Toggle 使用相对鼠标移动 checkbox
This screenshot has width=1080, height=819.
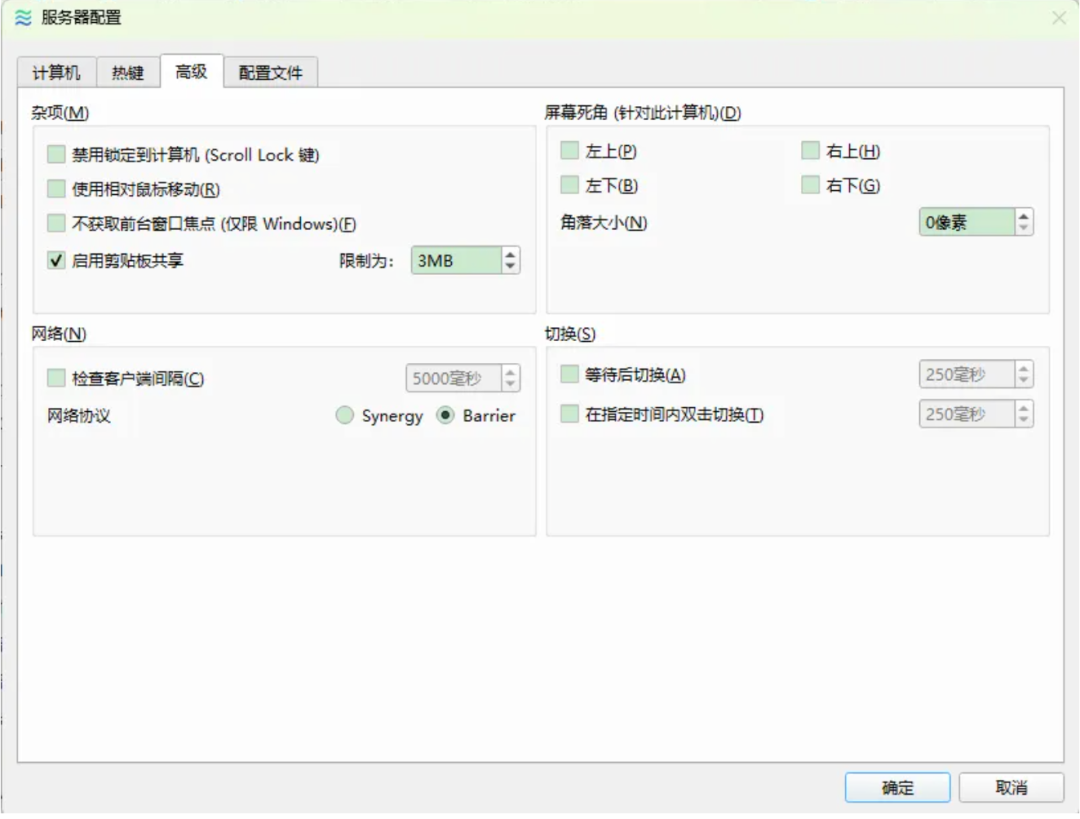(56, 189)
